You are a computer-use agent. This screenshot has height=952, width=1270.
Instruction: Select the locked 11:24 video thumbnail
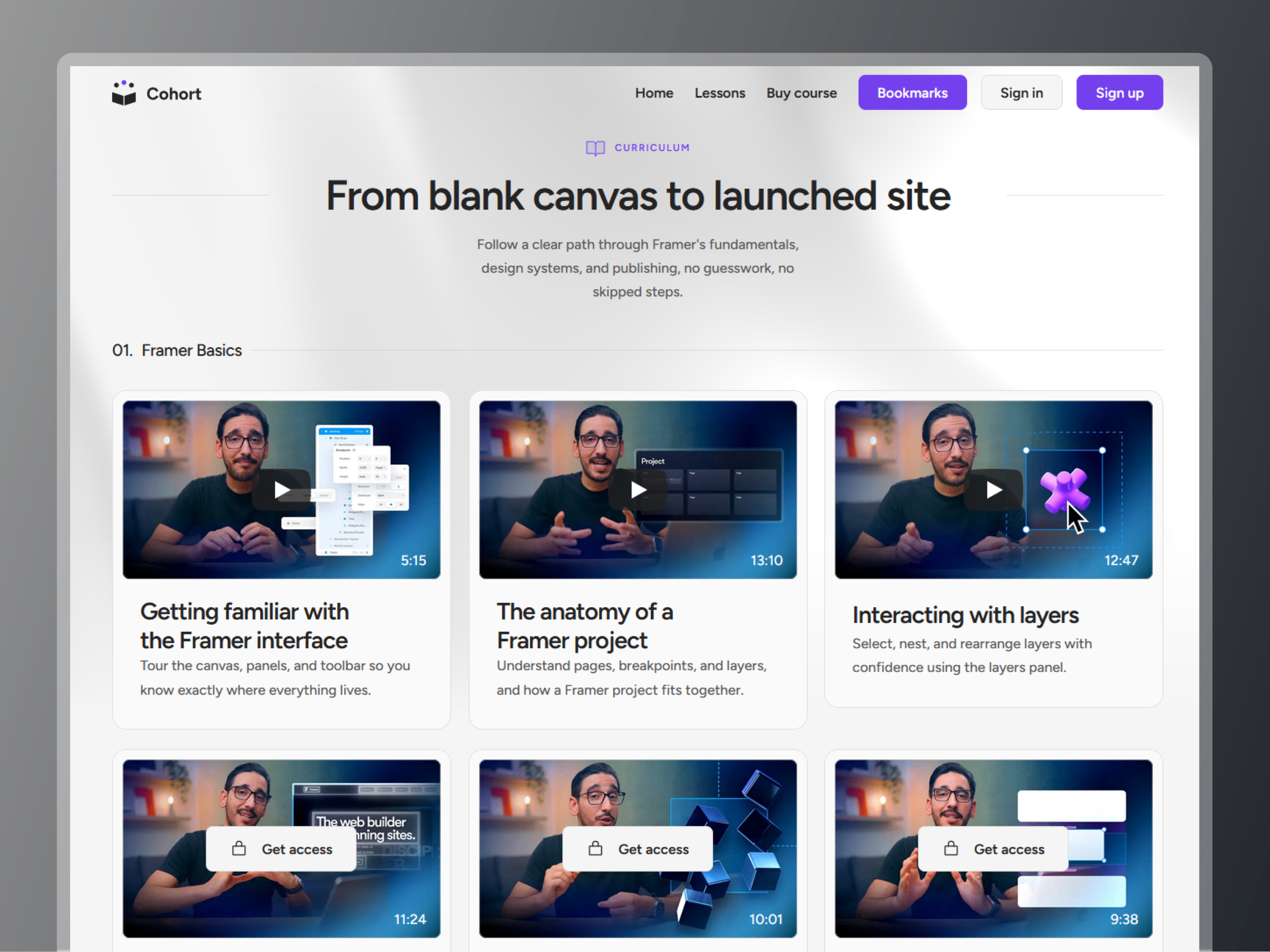[x=281, y=849]
